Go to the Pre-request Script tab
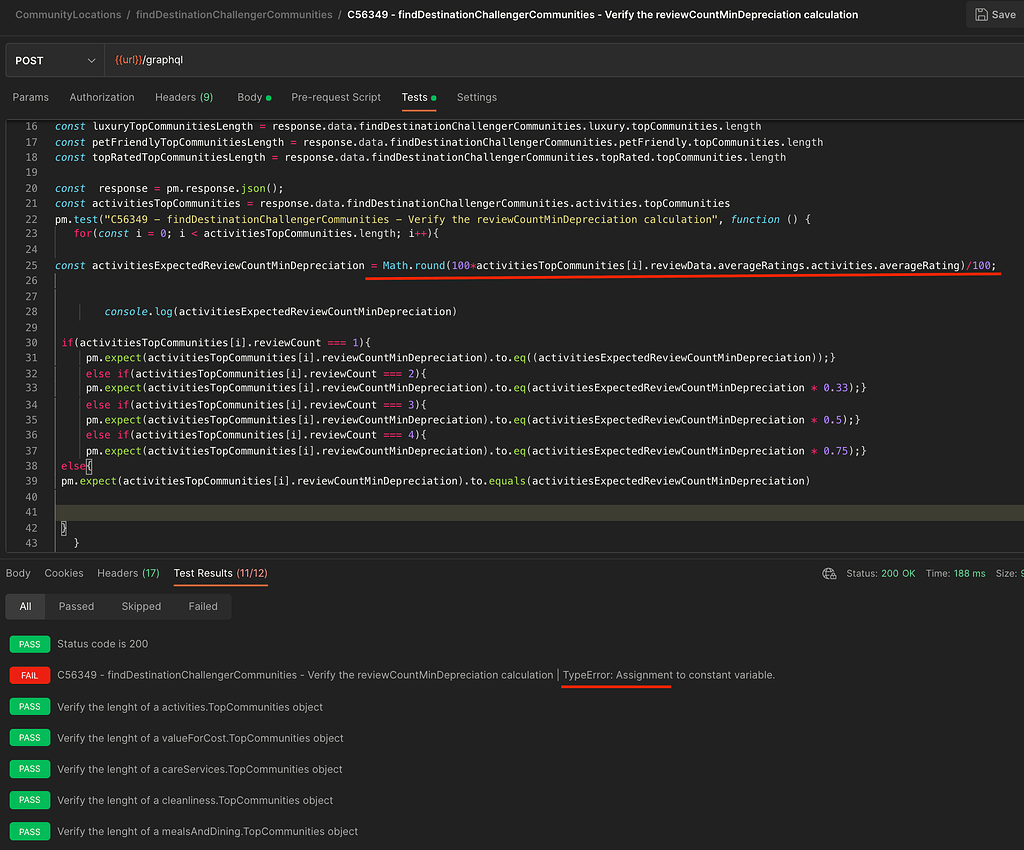 [336, 98]
